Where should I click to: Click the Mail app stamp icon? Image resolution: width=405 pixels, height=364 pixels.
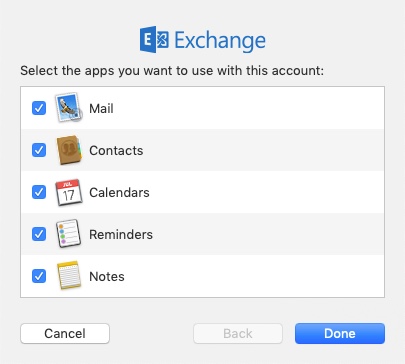tap(69, 107)
